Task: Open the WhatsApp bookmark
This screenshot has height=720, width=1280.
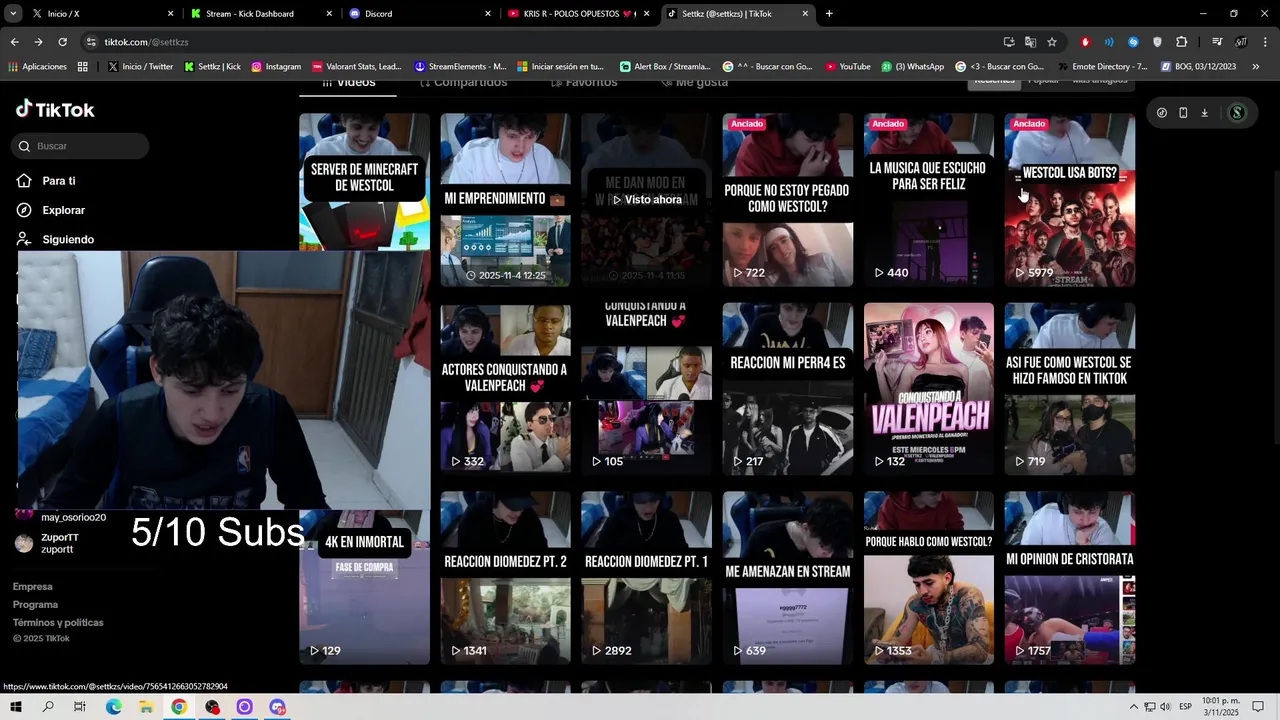Action: pos(912,66)
